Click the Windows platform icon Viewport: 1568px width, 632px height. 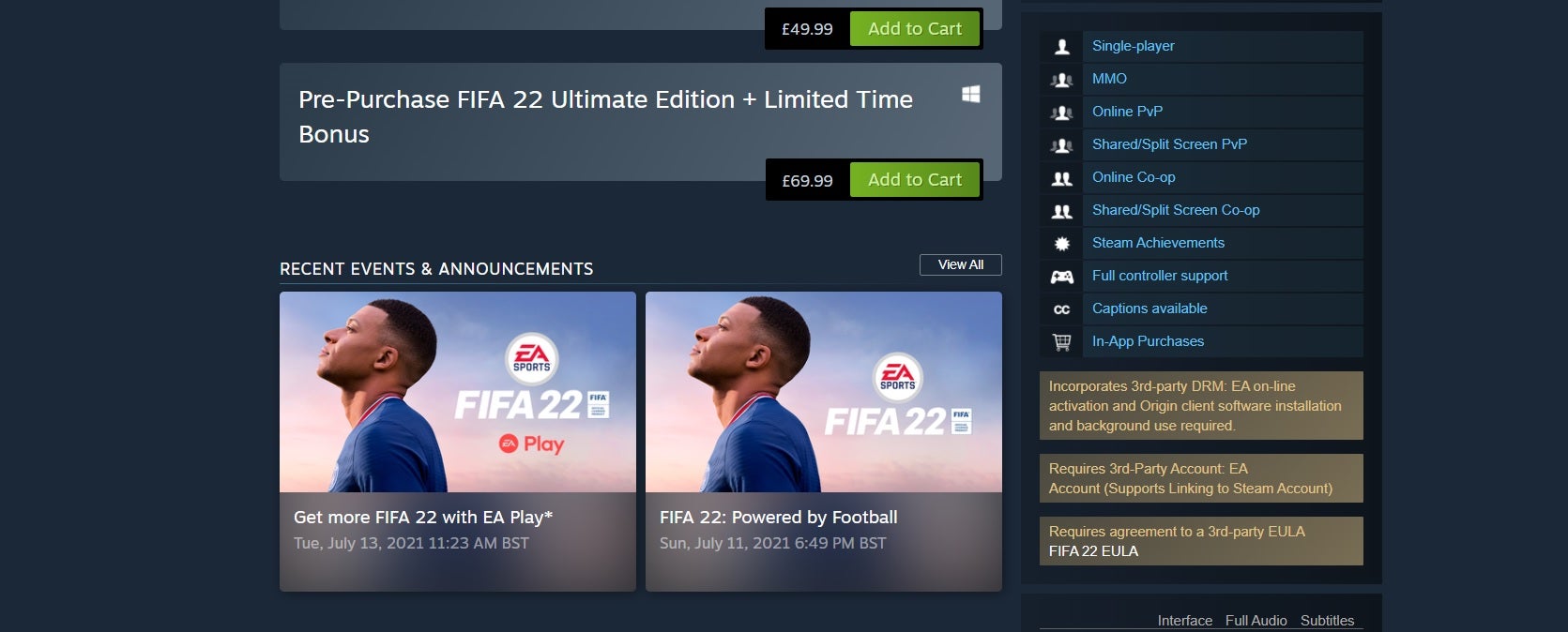coord(971,95)
